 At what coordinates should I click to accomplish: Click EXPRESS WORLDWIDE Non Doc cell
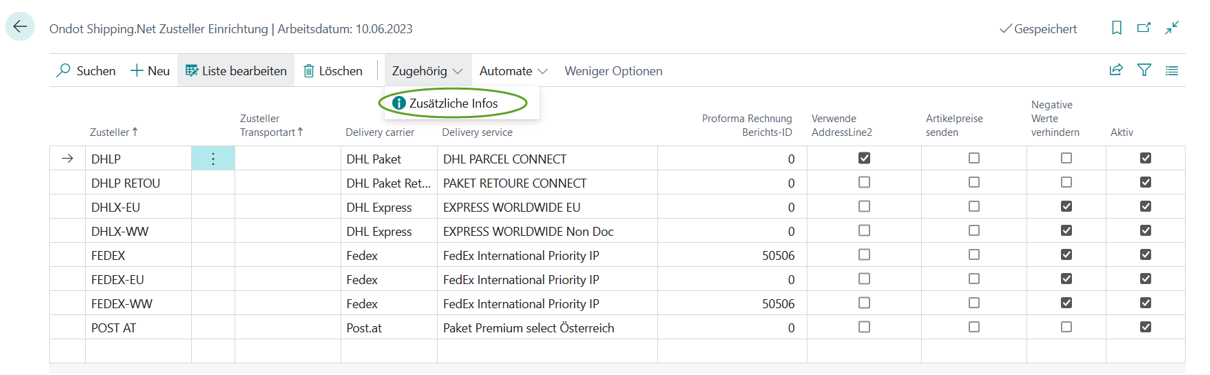pyautogui.click(x=548, y=231)
